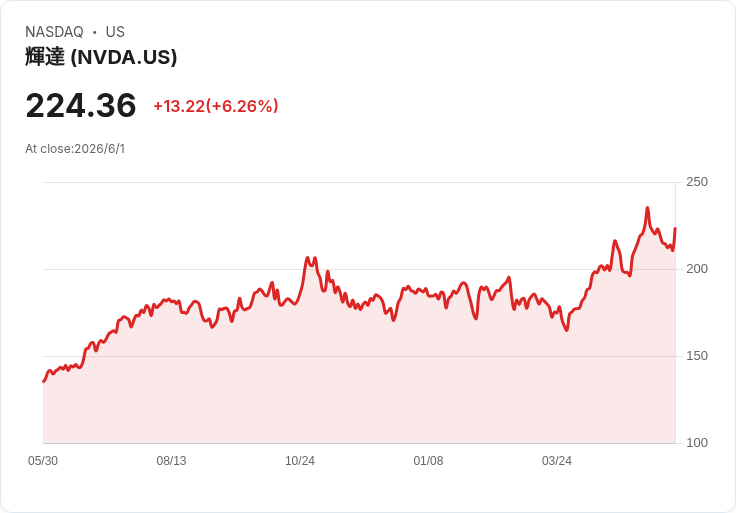The height and width of the screenshot is (513, 736).
Task: Click the 250 price axis label
Action: 697,182
